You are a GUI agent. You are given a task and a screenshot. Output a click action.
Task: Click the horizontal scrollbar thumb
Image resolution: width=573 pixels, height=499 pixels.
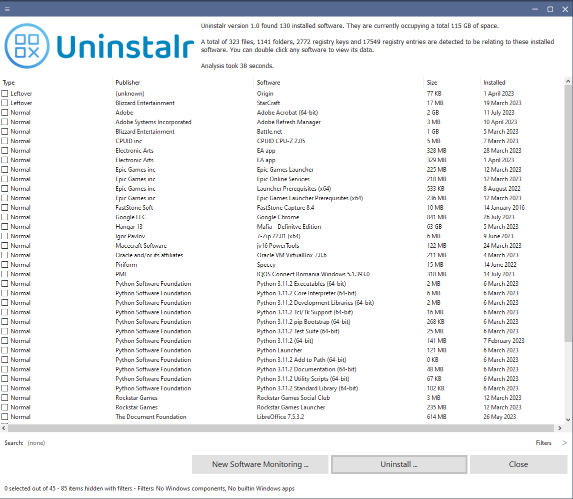(x=281, y=428)
